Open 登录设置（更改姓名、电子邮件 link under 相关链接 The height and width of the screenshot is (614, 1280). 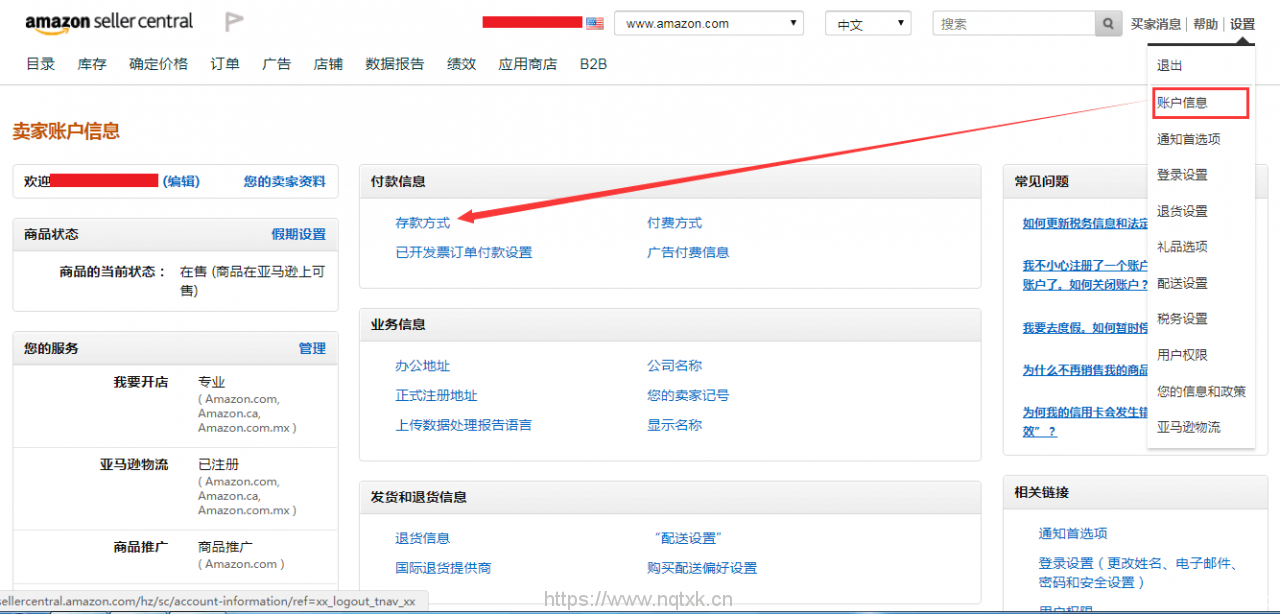coord(1140,572)
